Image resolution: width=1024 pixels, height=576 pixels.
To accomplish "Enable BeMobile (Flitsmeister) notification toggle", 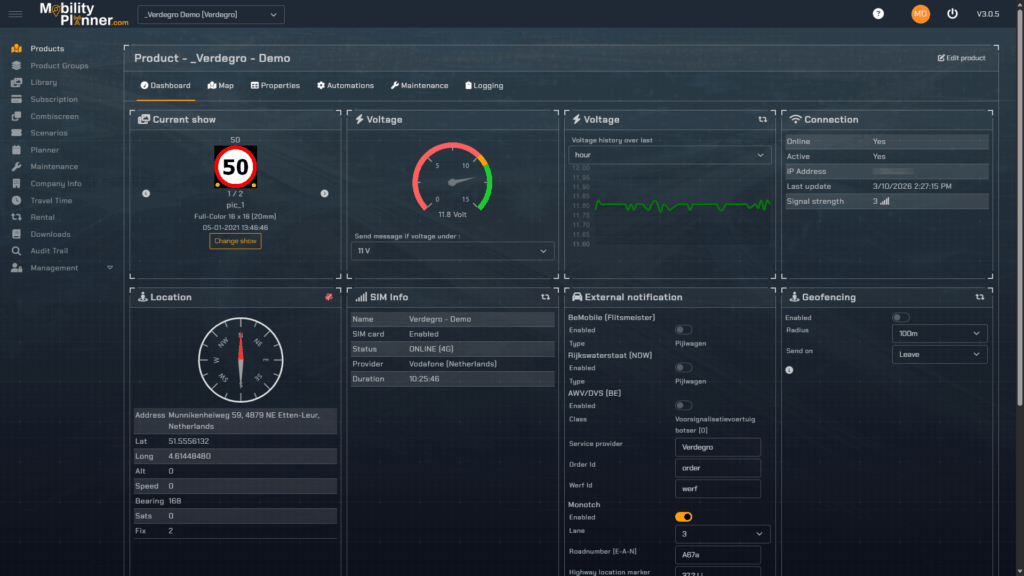I will tap(682, 328).
